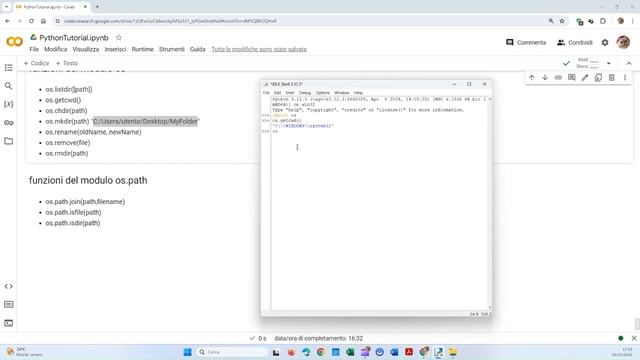Edit the cell with pencil icon
Image resolution: width=640 pixels, height=360 pixels.
coord(585,77)
